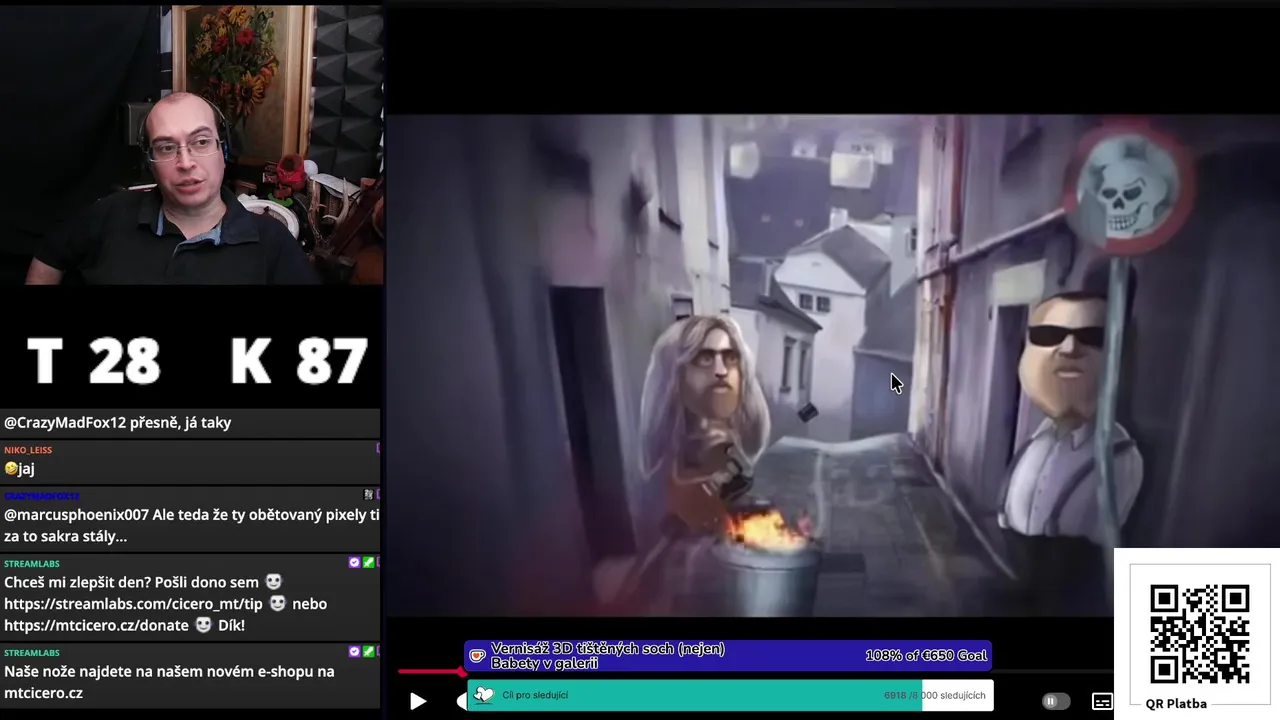Click the 'T 28' counter text
The height and width of the screenshot is (720, 1280).
(93, 360)
